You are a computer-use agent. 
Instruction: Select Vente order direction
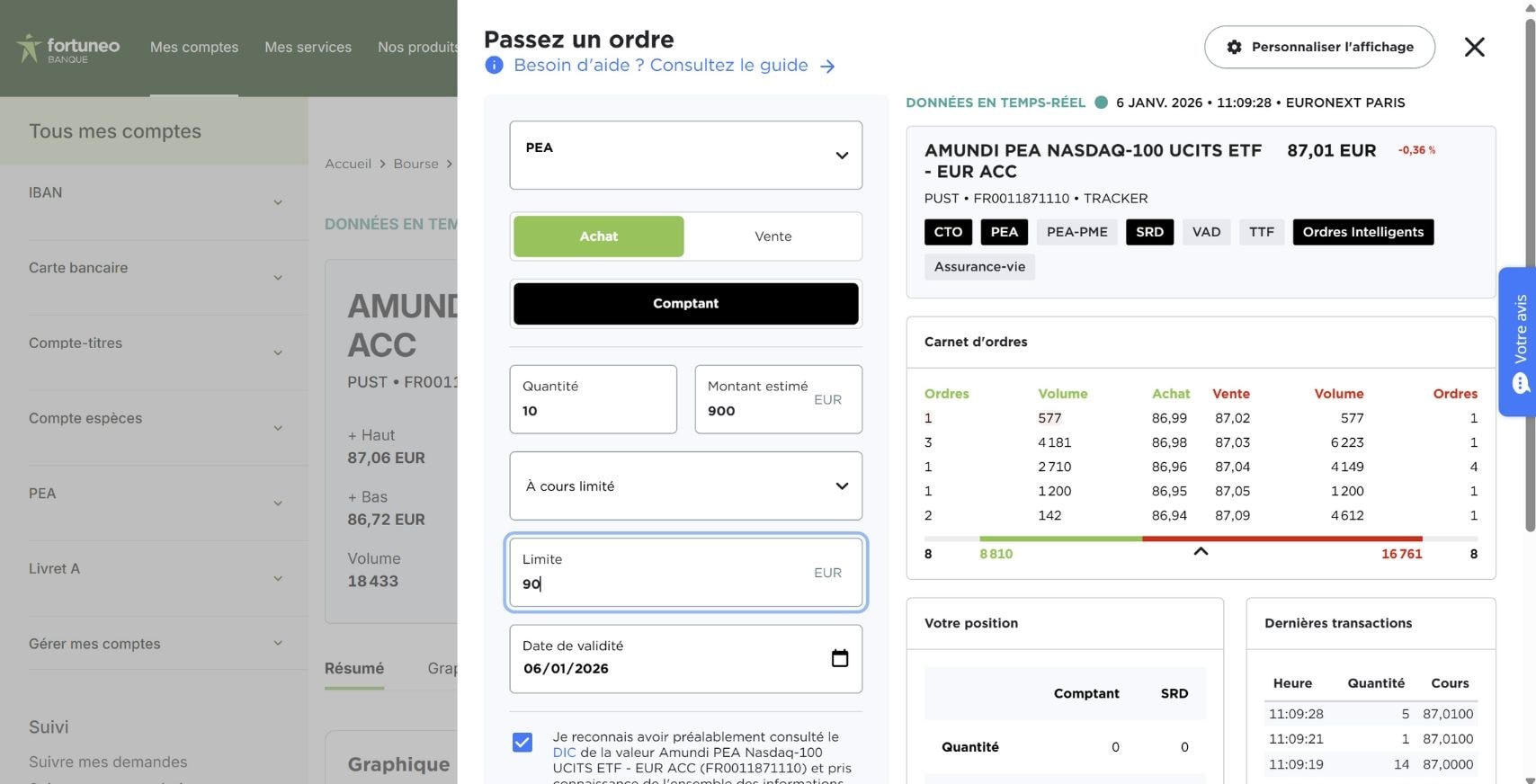(x=772, y=236)
